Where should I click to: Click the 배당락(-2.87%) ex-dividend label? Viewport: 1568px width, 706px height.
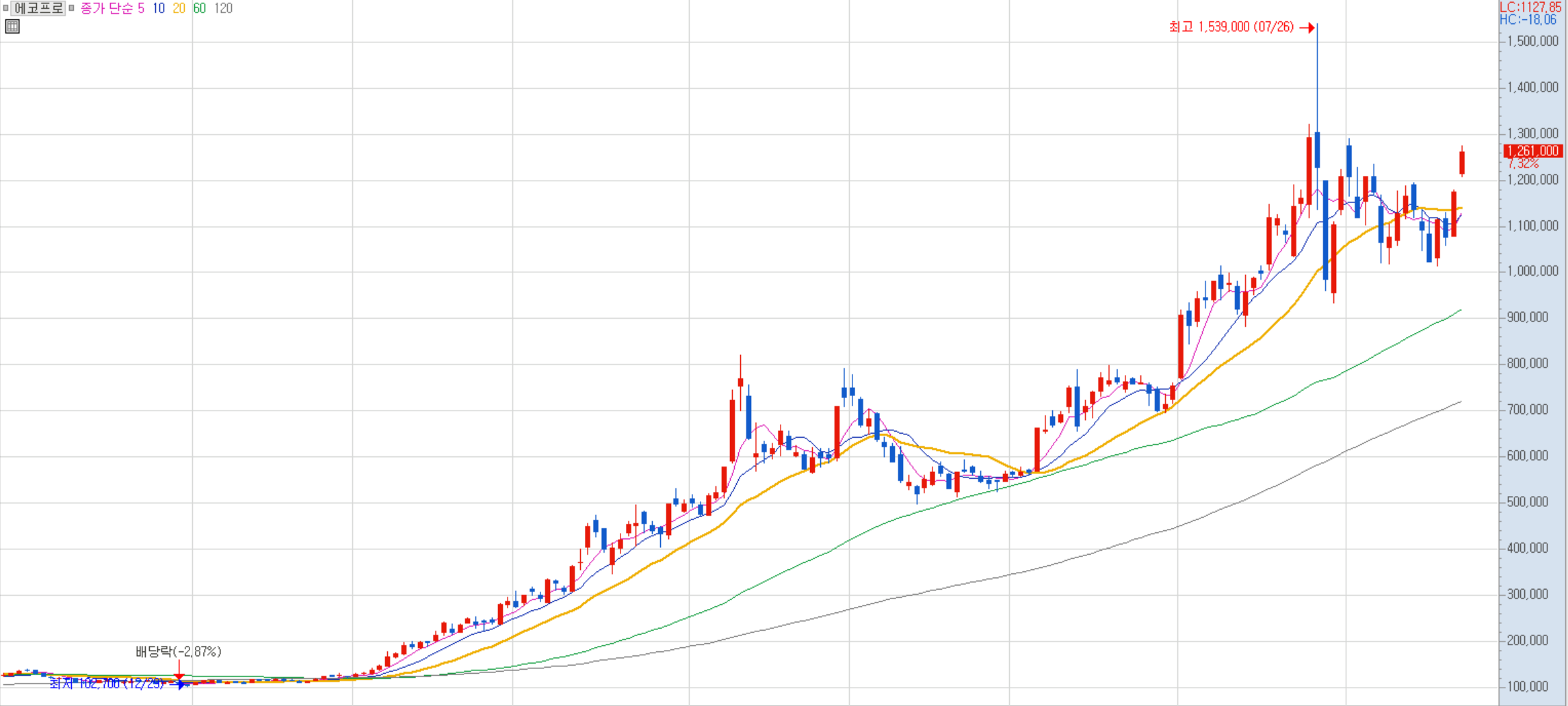(179, 651)
